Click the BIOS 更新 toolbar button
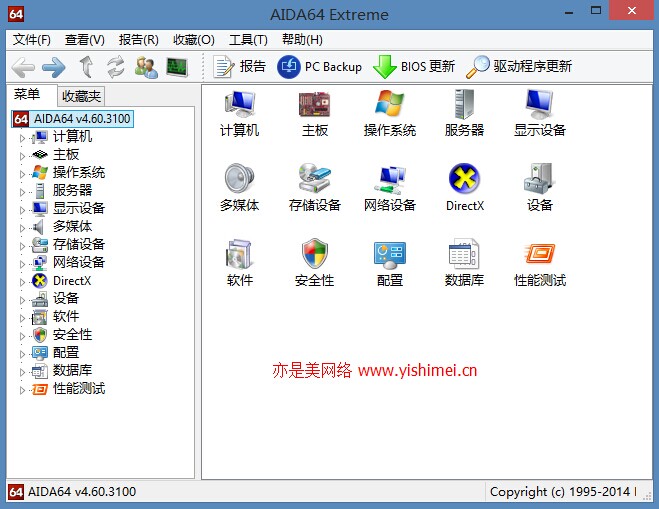 414,66
